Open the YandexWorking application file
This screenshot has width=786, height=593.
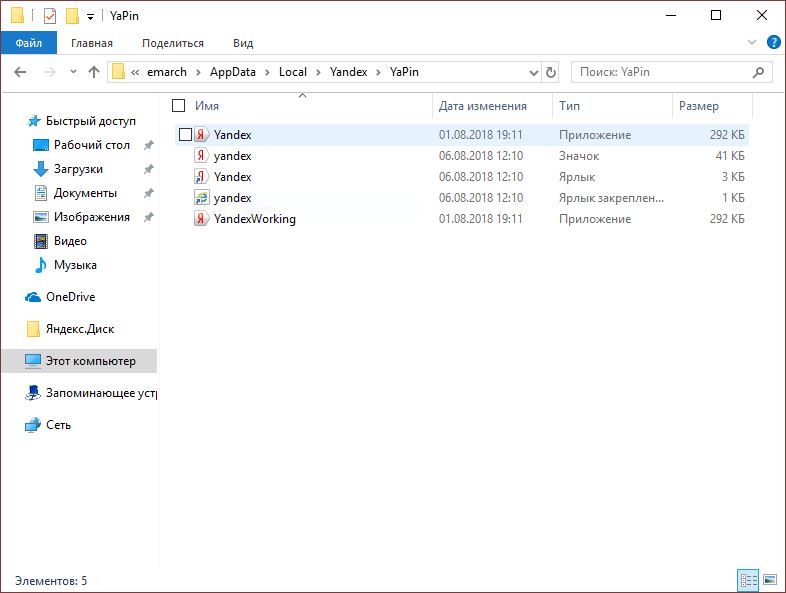point(254,219)
